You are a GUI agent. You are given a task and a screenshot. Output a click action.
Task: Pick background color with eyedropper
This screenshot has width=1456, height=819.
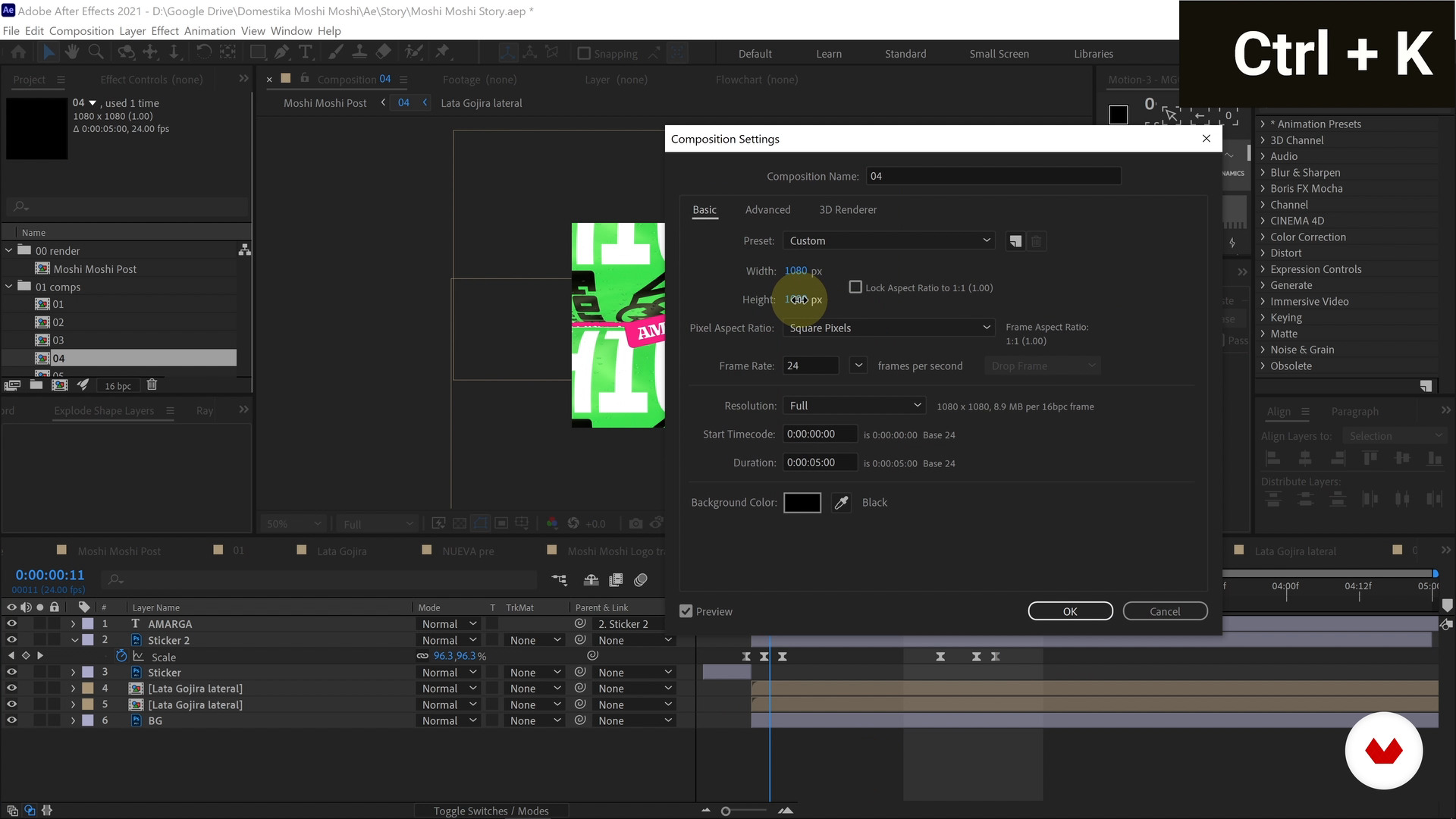(x=841, y=503)
